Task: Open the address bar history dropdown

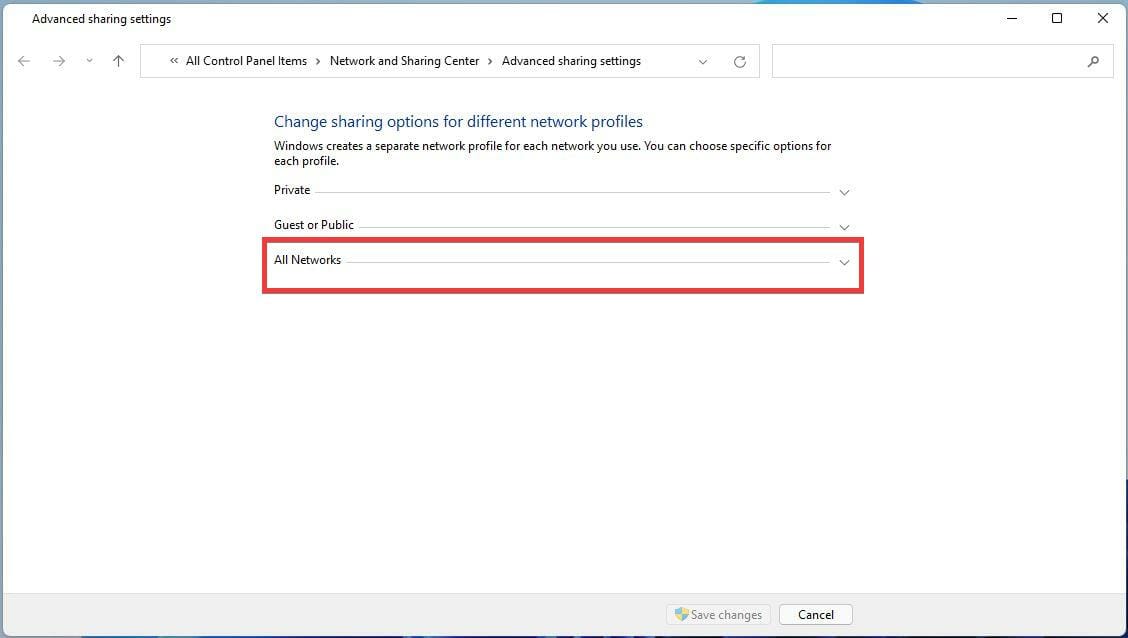Action: tap(703, 61)
